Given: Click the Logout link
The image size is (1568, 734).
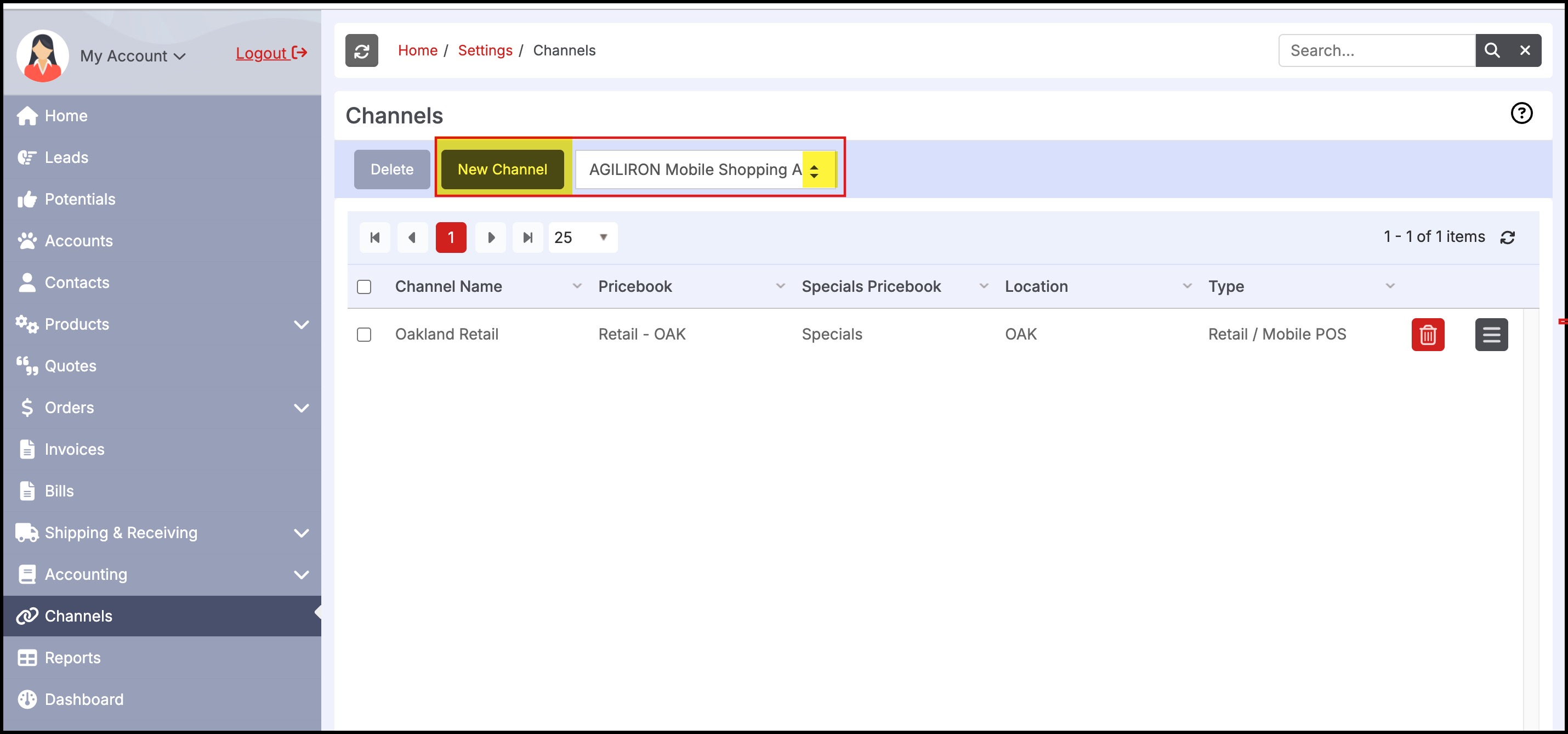Looking at the screenshot, I should tap(271, 54).
